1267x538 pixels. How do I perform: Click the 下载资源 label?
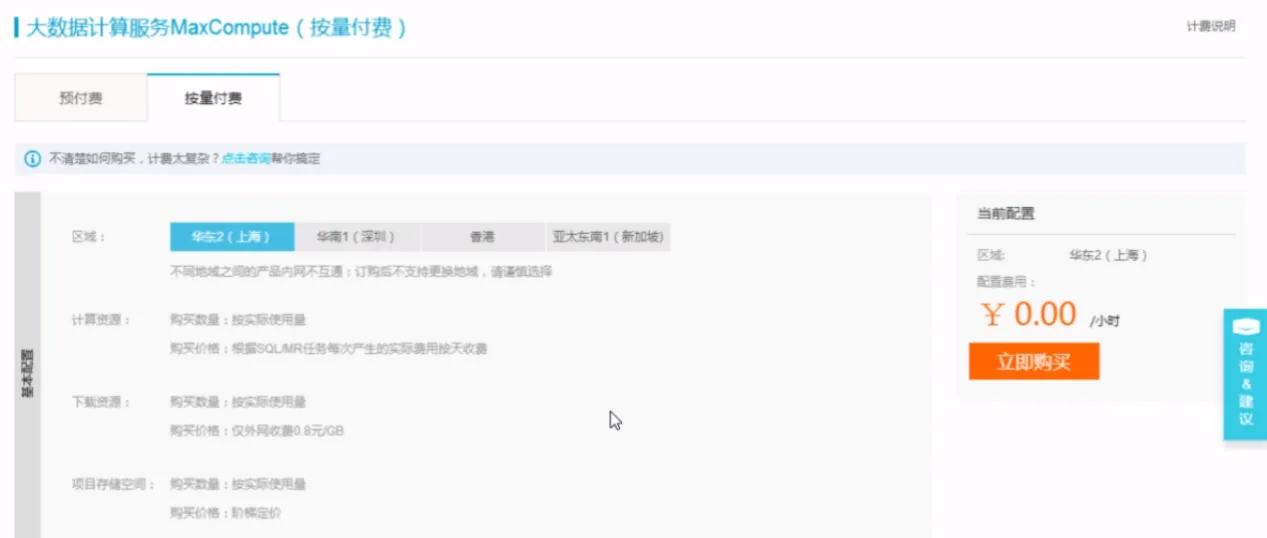coord(100,402)
